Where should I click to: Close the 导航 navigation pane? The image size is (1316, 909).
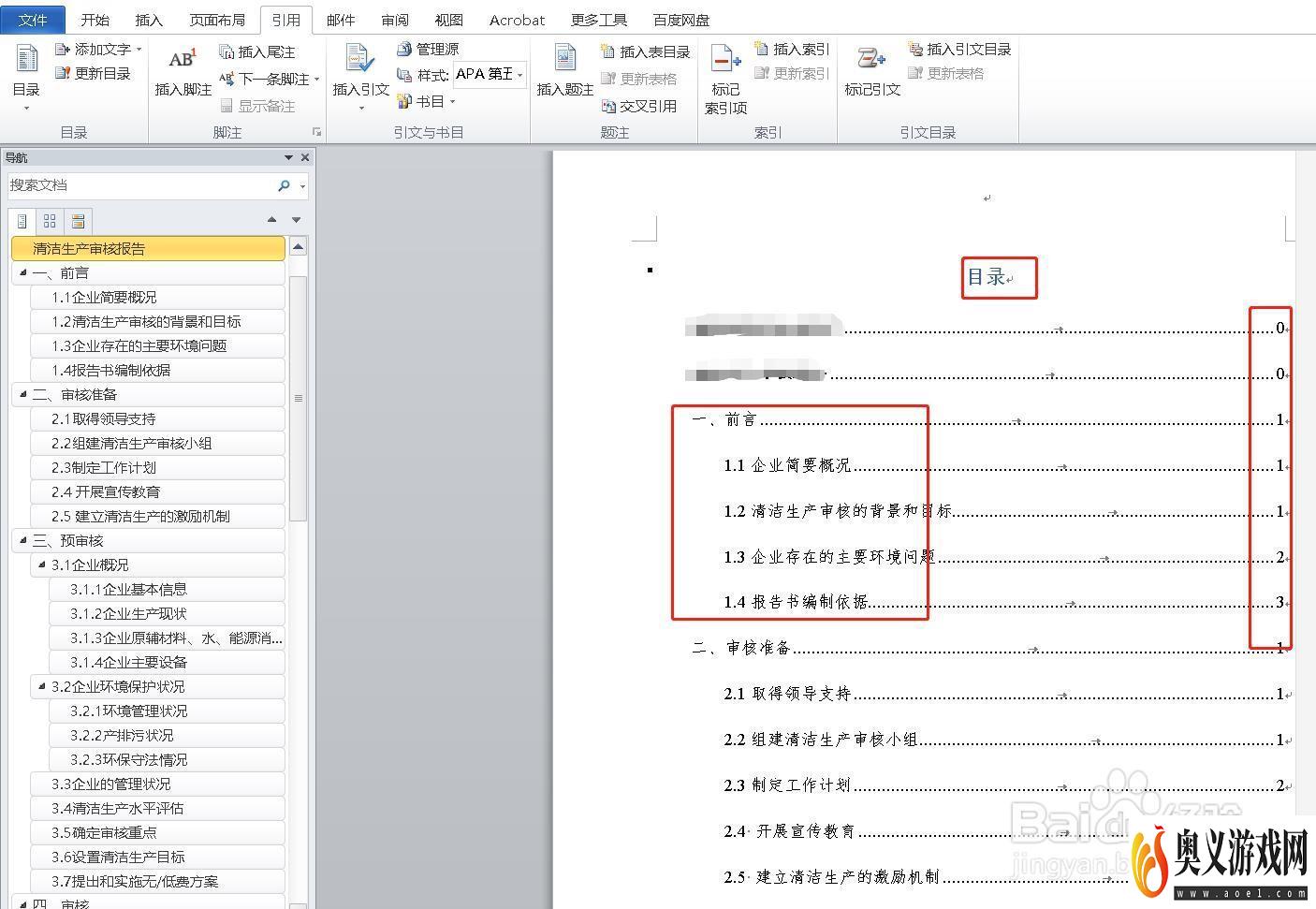305,157
